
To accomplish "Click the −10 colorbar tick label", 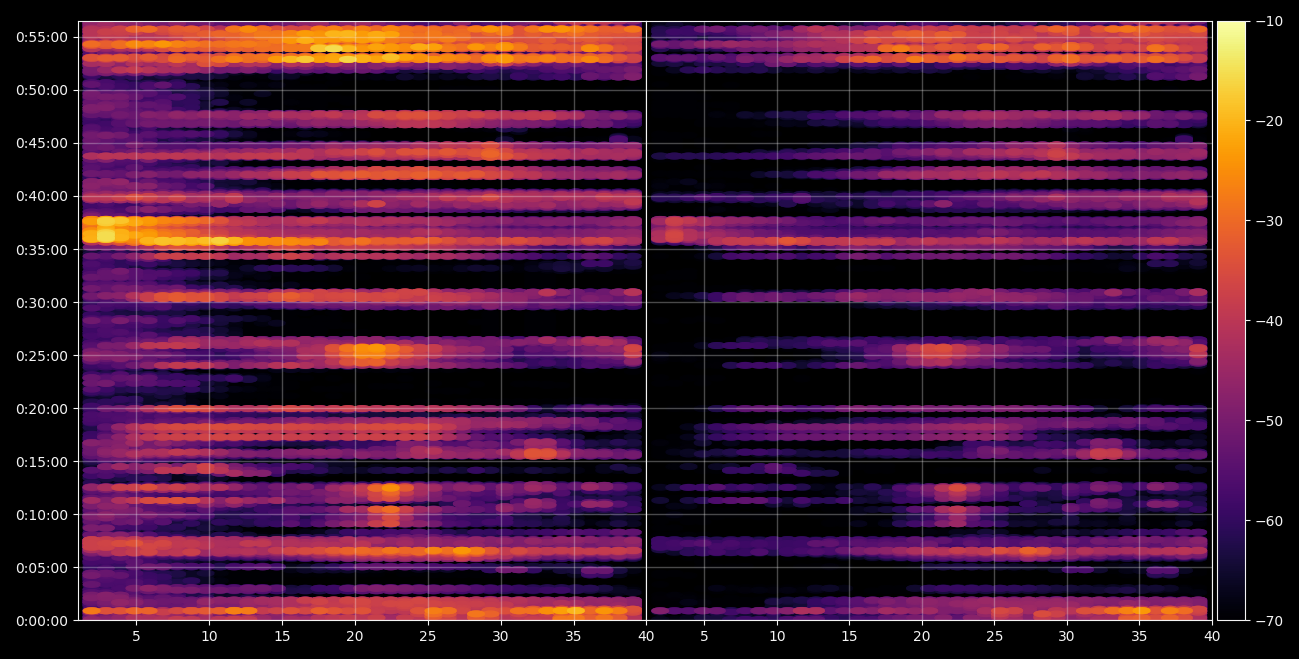I will 1270,21.
